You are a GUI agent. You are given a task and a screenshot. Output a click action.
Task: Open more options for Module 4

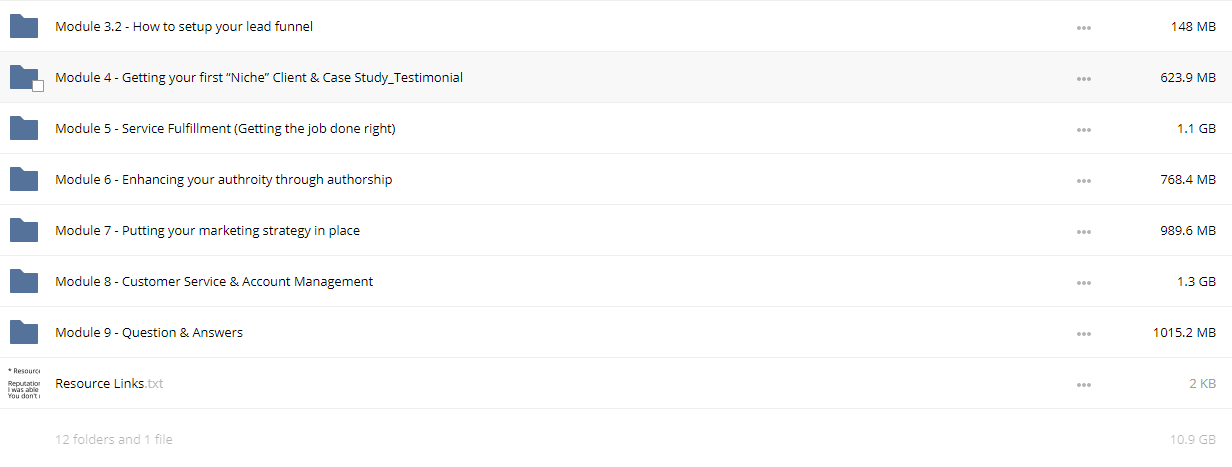(1083, 78)
